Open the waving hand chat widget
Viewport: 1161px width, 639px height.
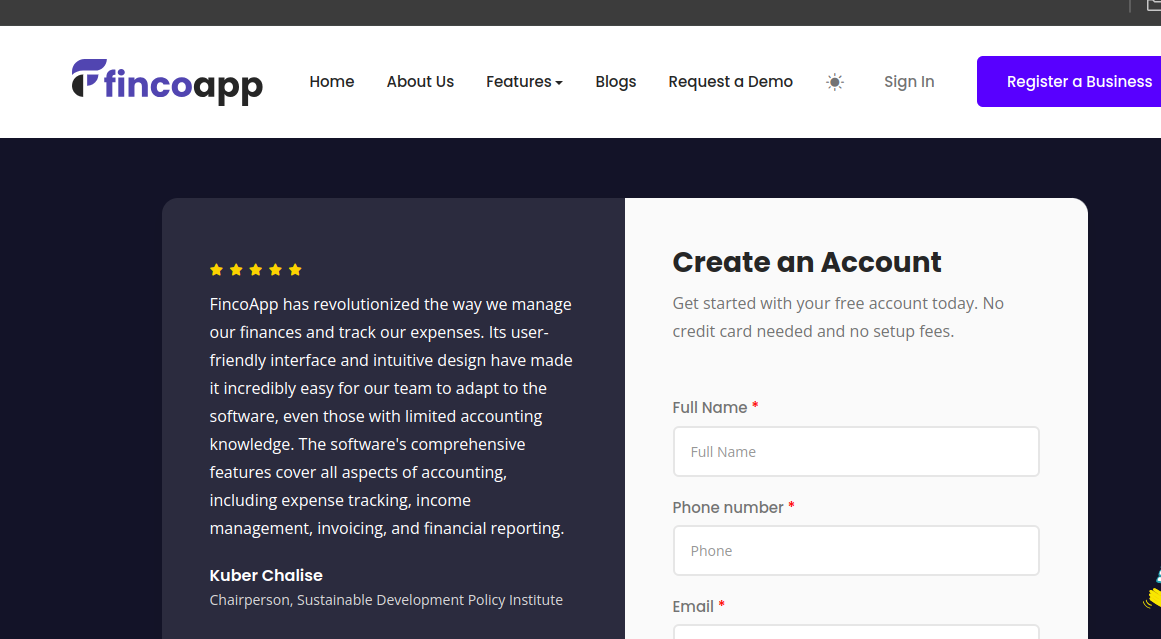point(1153,590)
